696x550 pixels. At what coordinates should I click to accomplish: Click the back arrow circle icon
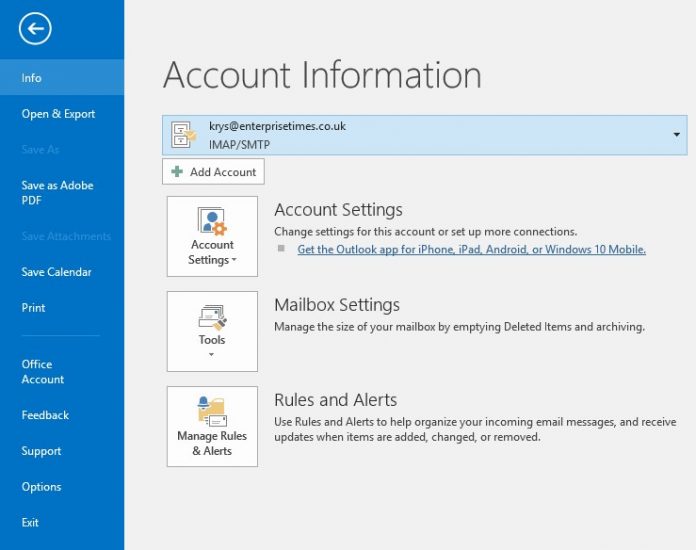tap(35, 29)
